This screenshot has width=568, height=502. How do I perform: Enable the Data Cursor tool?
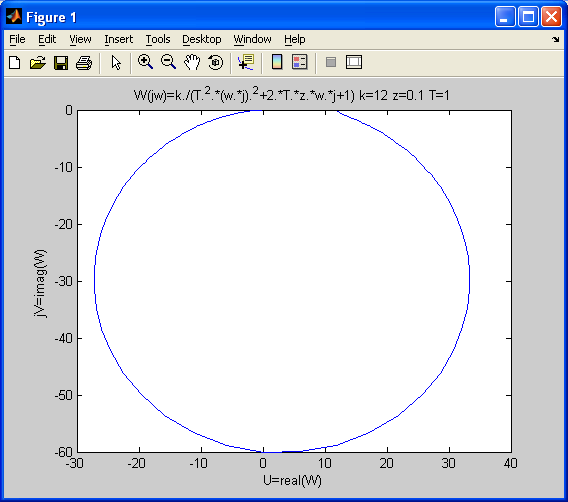(246, 62)
